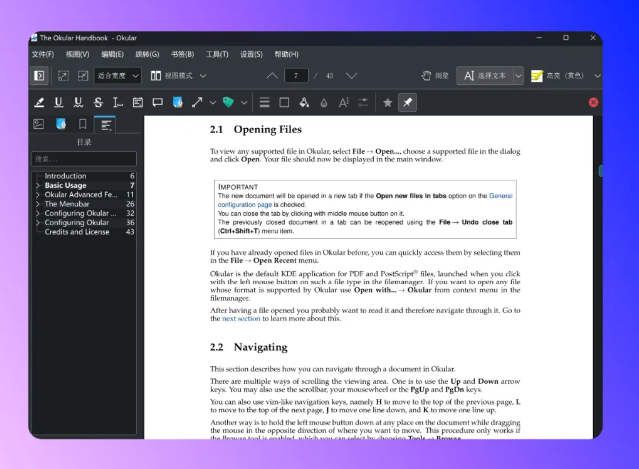Open the Annotations review sidebar panel icon
Image resolution: width=639 pixels, height=469 pixels.
(x=61, y=124)
